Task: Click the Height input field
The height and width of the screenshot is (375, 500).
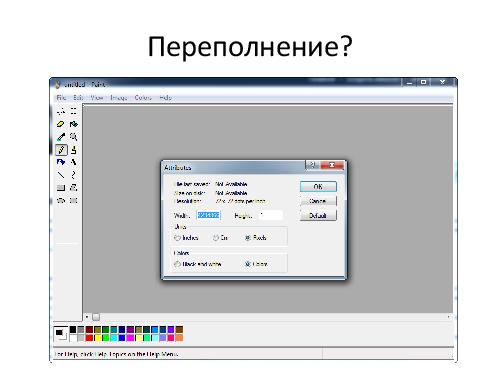Action: click(x=271, y=215)
